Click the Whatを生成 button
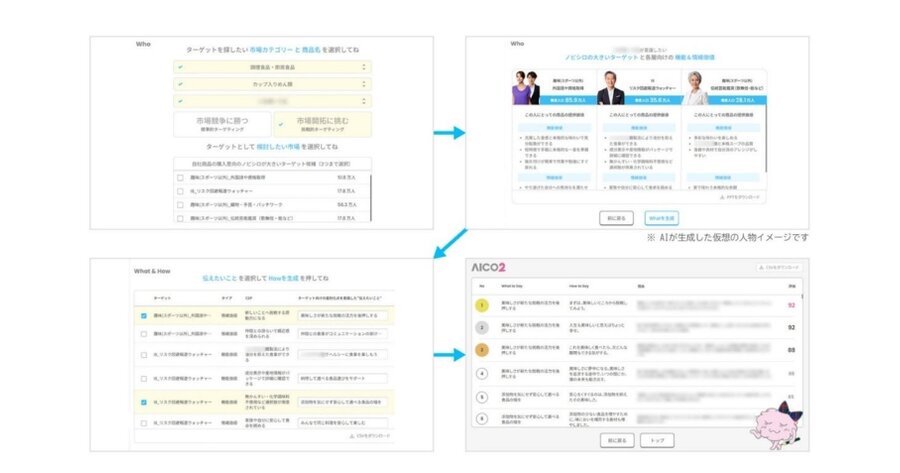This screenshot has width=900, height=473. [661, 218]
